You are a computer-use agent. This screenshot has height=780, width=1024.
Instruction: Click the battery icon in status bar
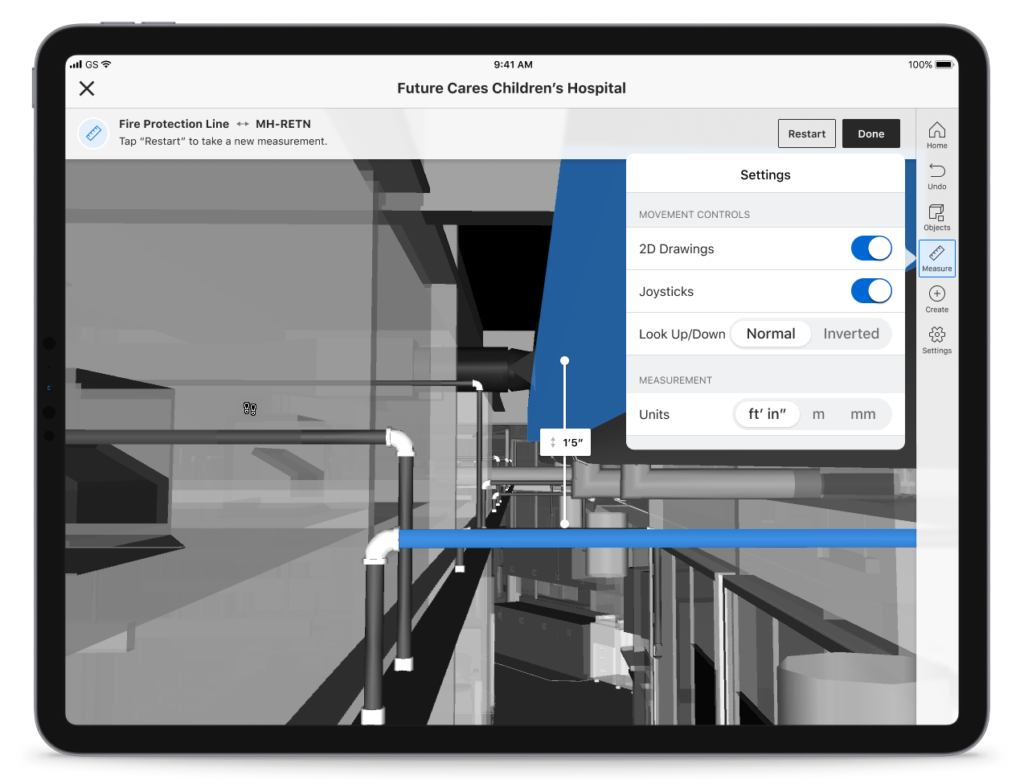coord(944,65)
